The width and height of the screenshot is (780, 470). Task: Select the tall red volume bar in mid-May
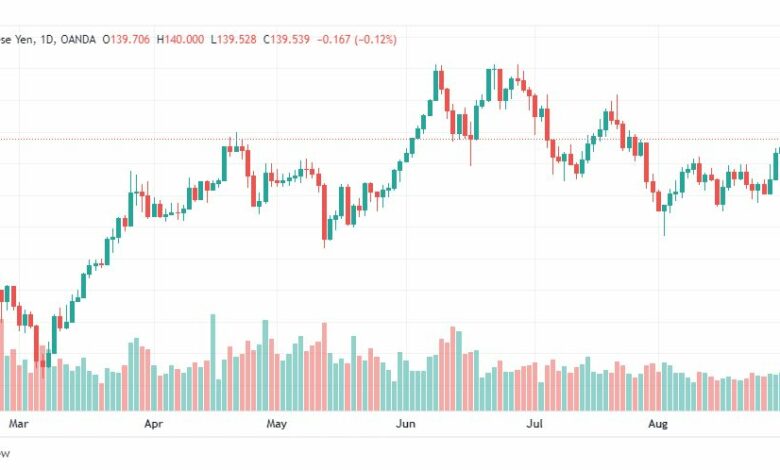click(x=324, y=367)
